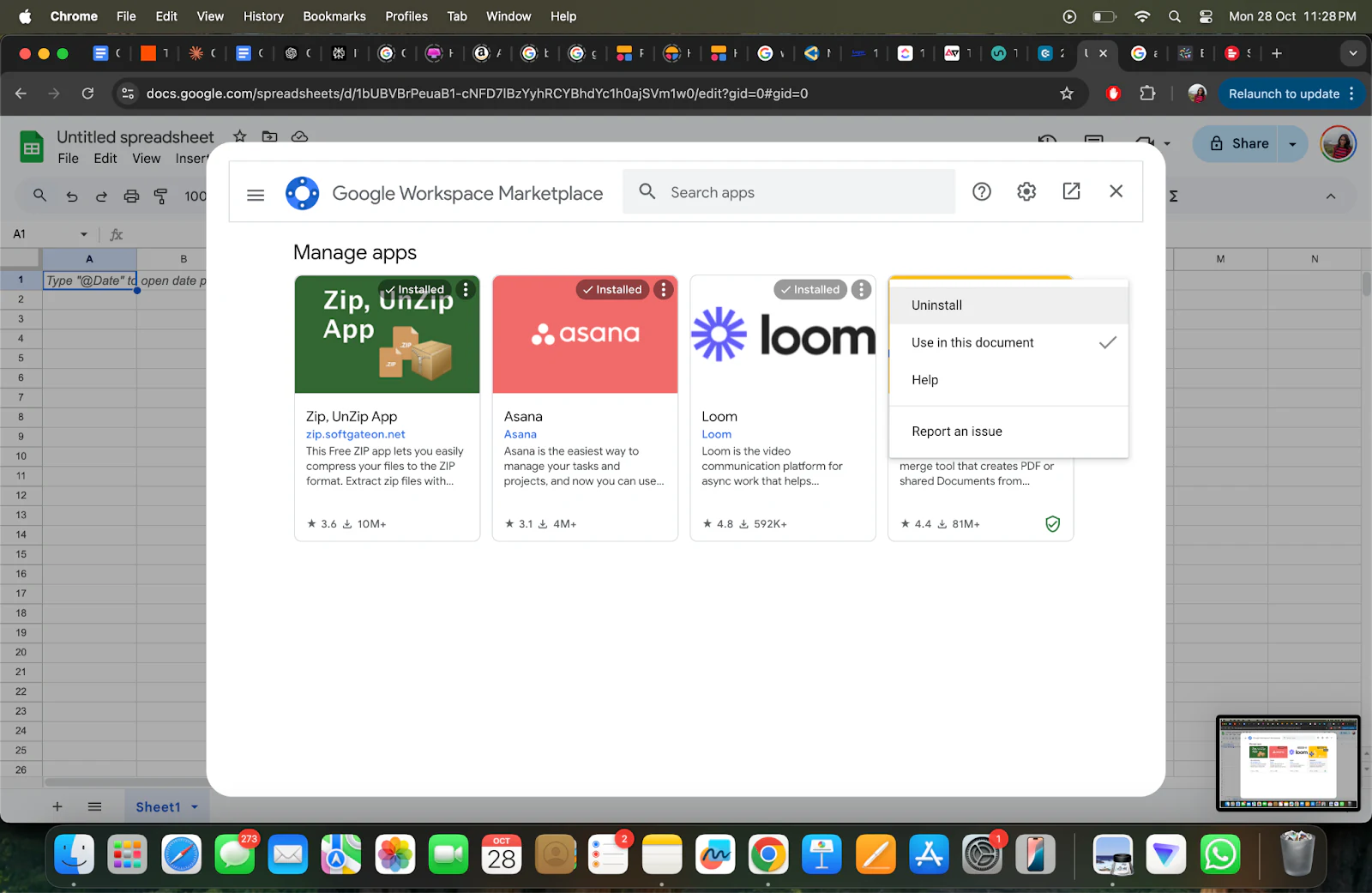Collapse the Sheets toolbar with the chevron
The height and width of the screenshot is (893, 1372).
(1331, 196)
